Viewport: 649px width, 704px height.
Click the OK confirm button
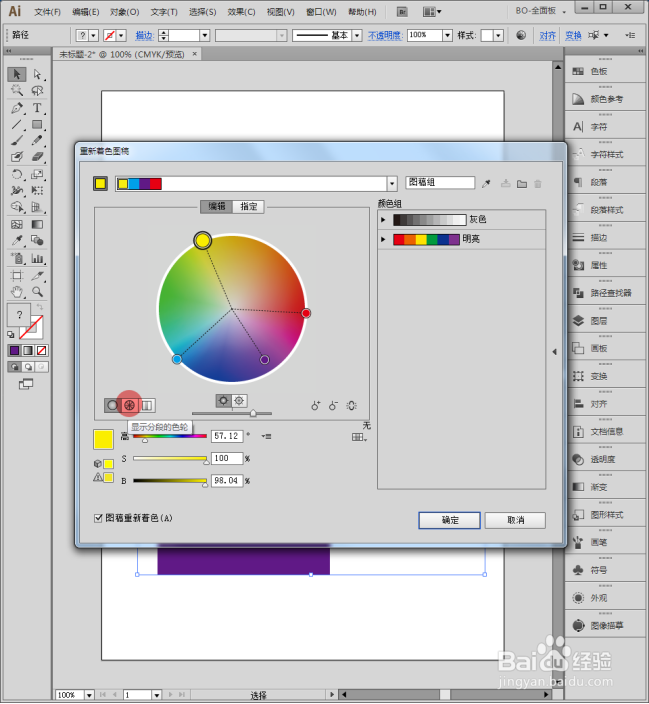pos(450,520)
